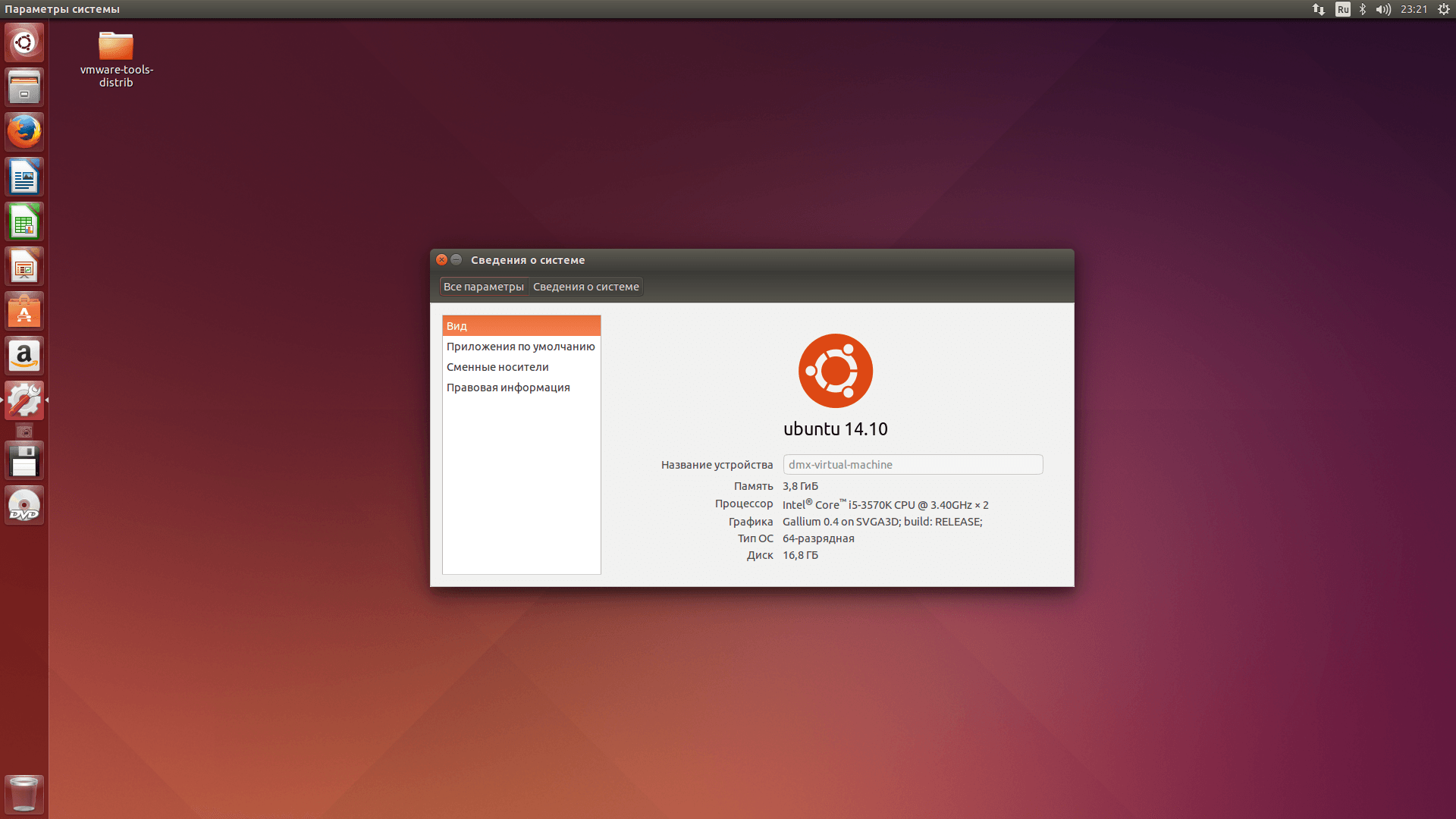This screenshot has width=1456, height=819.
Task: Click the OS type 64-разрядная
Action: (819, 538)
